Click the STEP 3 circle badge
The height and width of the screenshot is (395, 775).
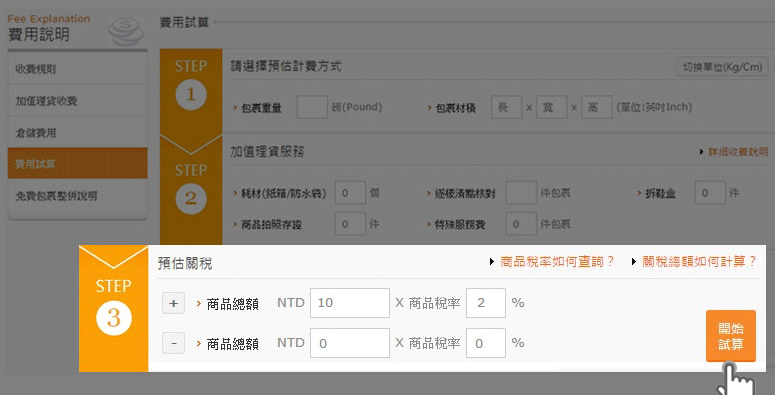pyautogui.click(x=114, y=318)
